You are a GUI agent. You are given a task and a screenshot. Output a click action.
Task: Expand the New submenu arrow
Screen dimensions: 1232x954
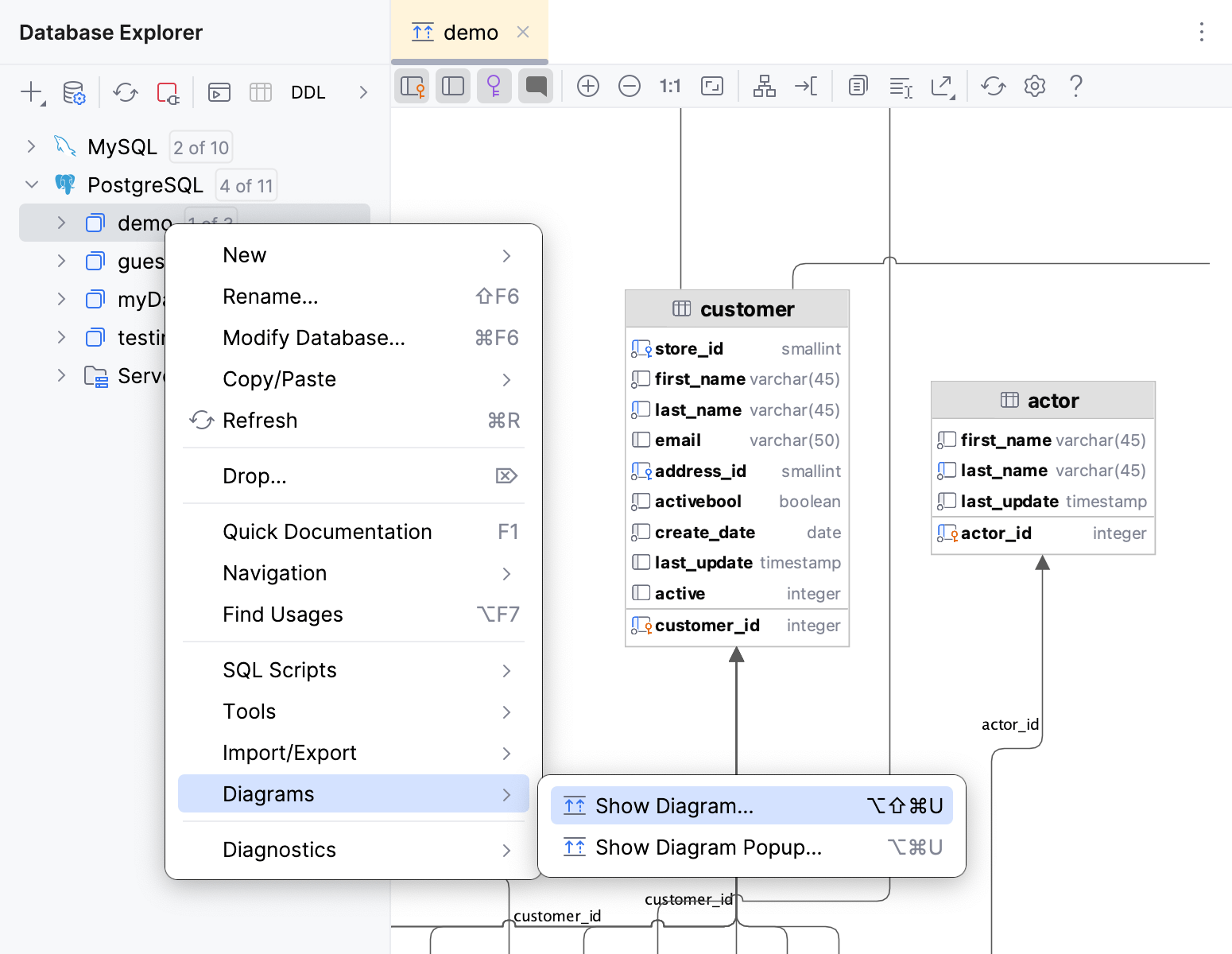coord(506,255)
